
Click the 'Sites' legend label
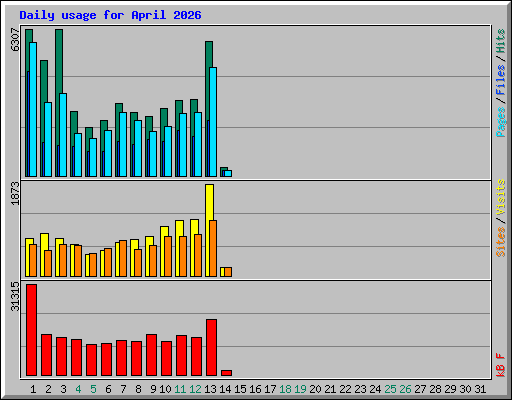[x=500, y=241]
